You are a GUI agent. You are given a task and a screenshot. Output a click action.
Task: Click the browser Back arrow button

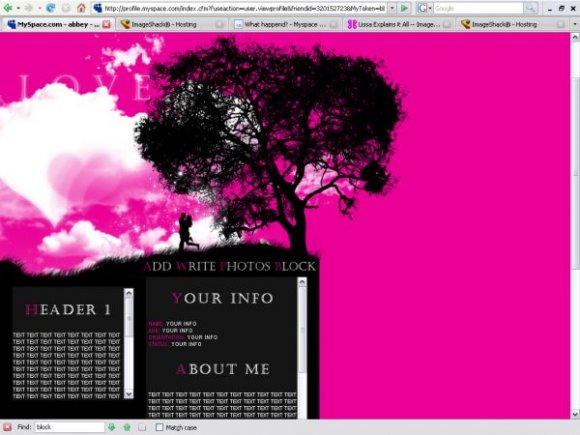7,8
